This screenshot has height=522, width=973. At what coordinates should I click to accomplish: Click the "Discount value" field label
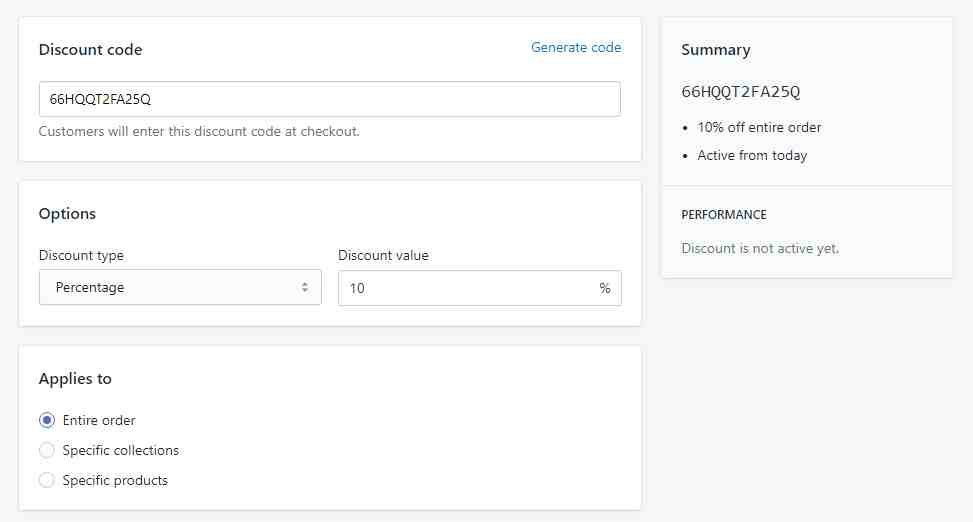[383, 255]
